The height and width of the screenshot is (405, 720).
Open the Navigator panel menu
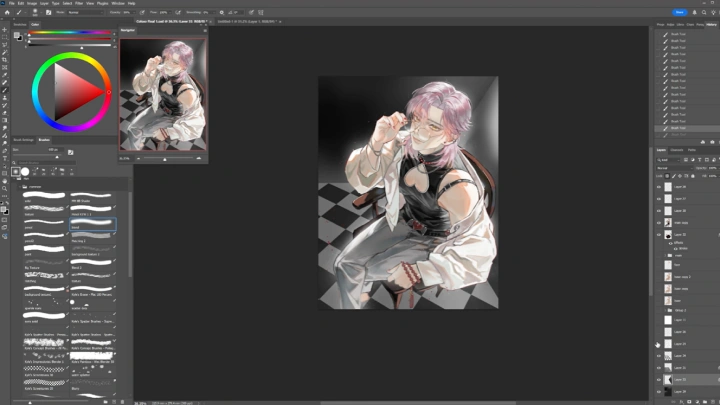pos(205,30)
